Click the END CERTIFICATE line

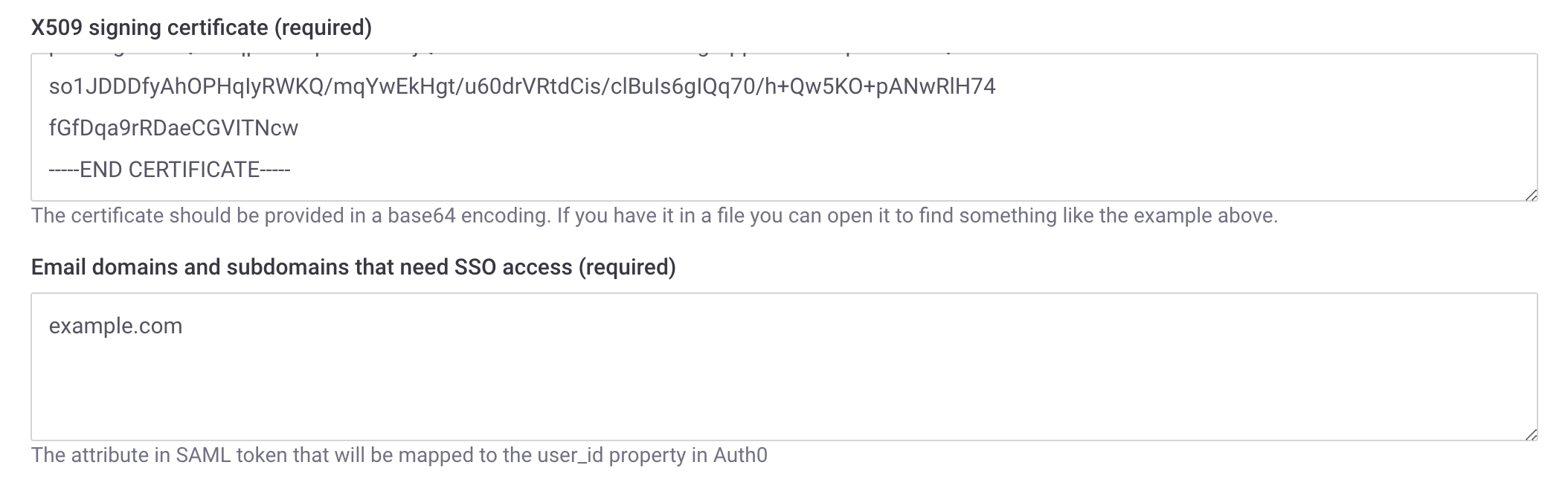click(x=167, y=170)
